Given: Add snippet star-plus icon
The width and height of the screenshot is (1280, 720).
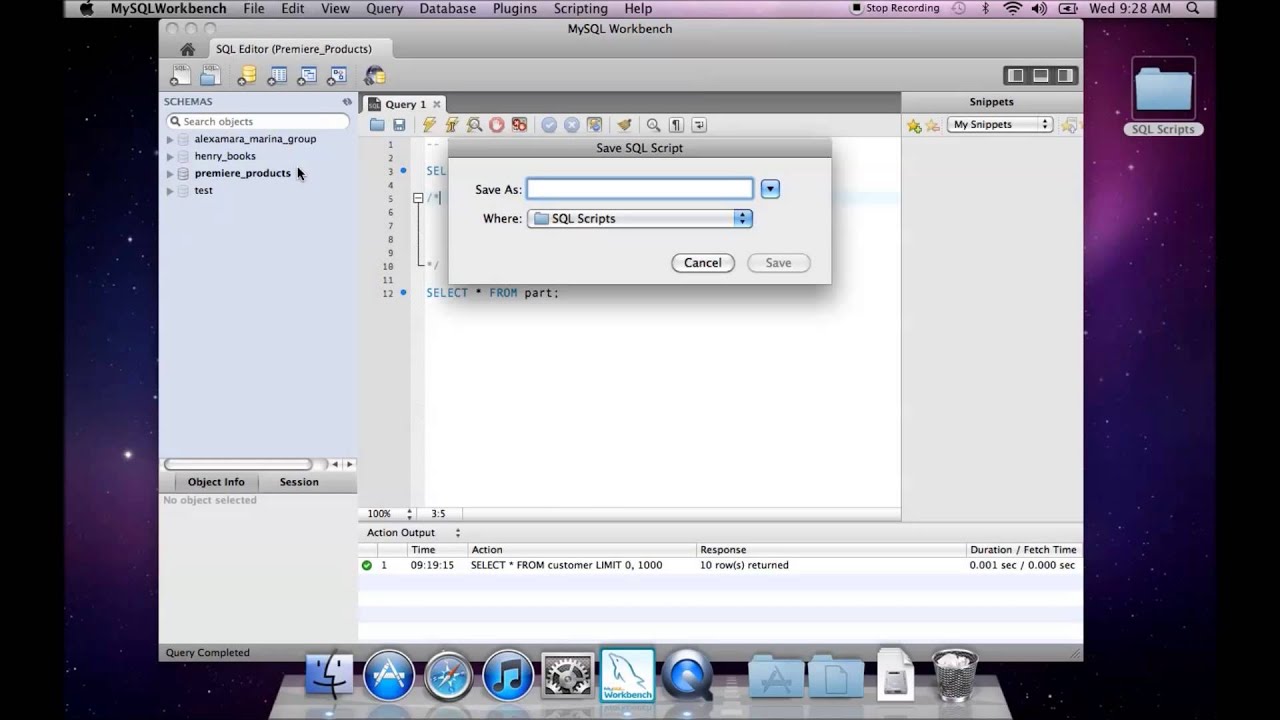Looking at the screenshot, I should click(x=914, y=125).
